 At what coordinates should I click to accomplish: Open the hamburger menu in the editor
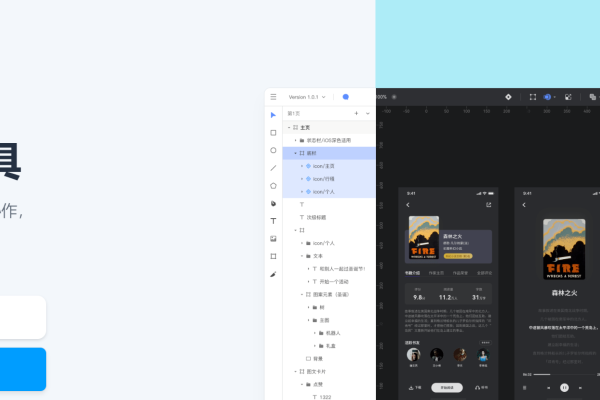coord(273,97)
